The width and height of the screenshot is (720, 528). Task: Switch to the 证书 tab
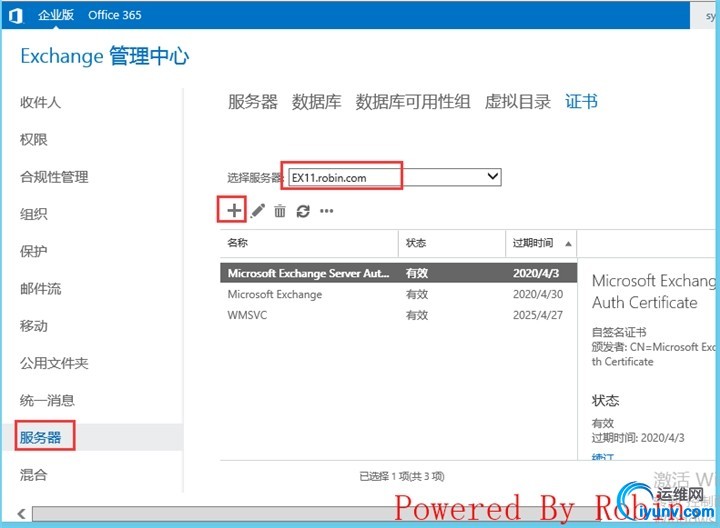click(x=581, y=101)
